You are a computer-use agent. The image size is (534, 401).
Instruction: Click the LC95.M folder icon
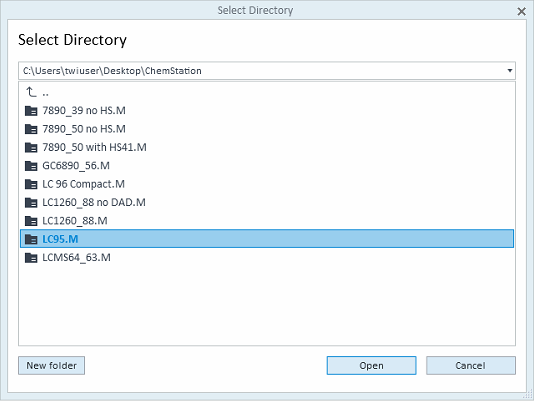pyautogui.click(x=31, y=240)
